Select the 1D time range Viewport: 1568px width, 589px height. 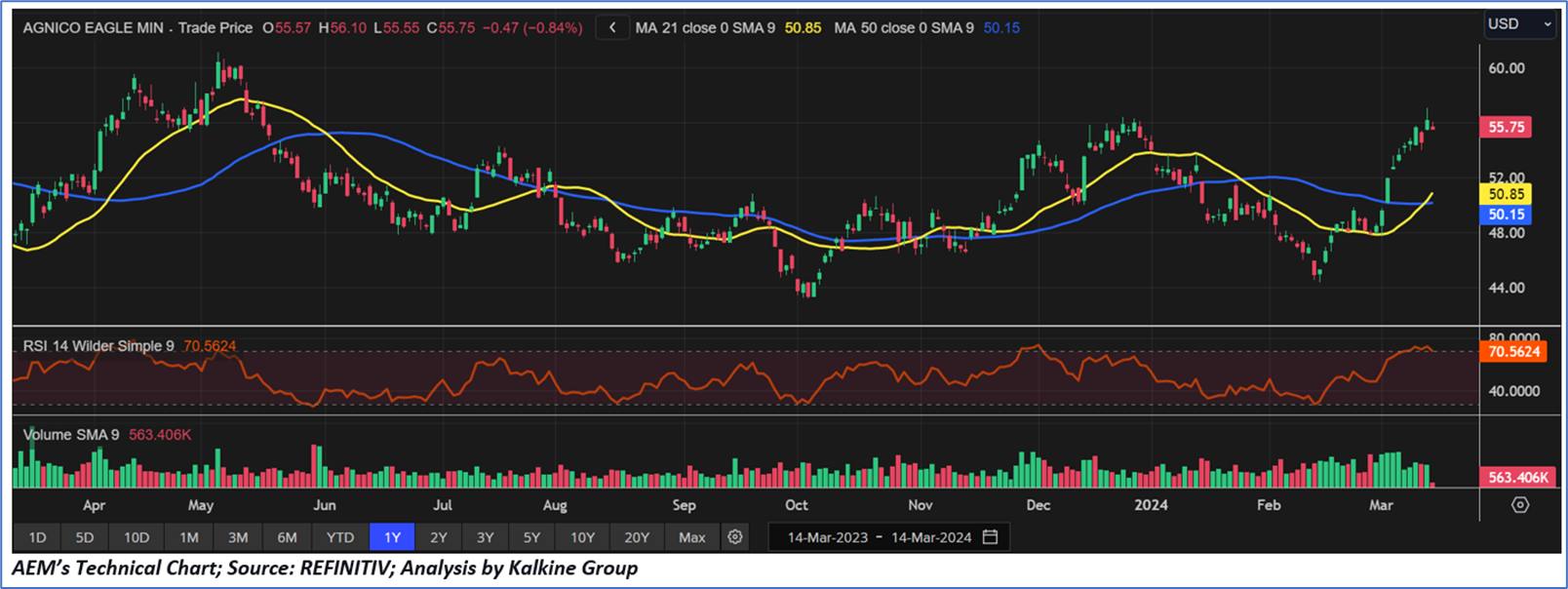[x=37, y=537]
